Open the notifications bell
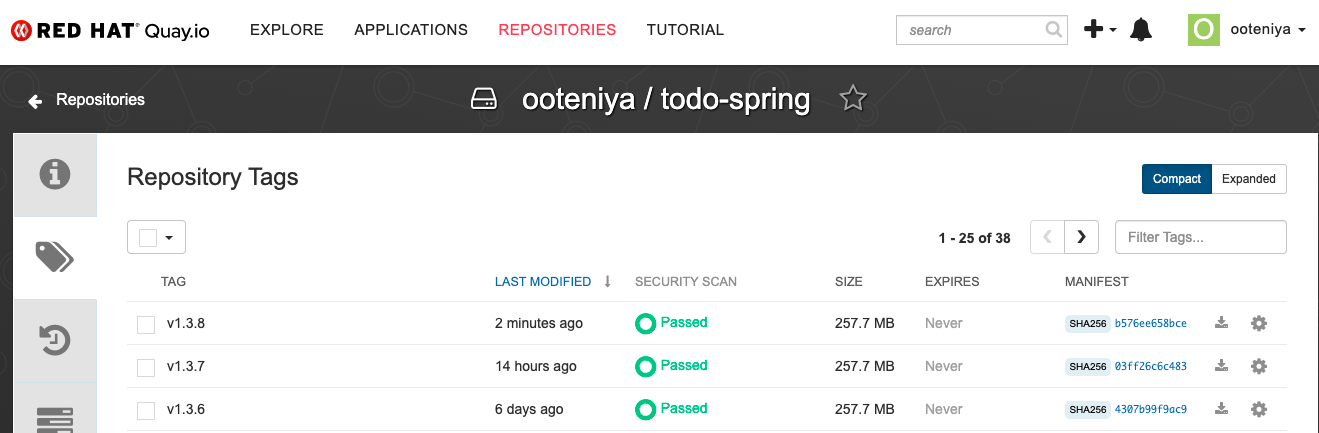The height and width of the screenshot is (433, 1319). (1141, 30)
